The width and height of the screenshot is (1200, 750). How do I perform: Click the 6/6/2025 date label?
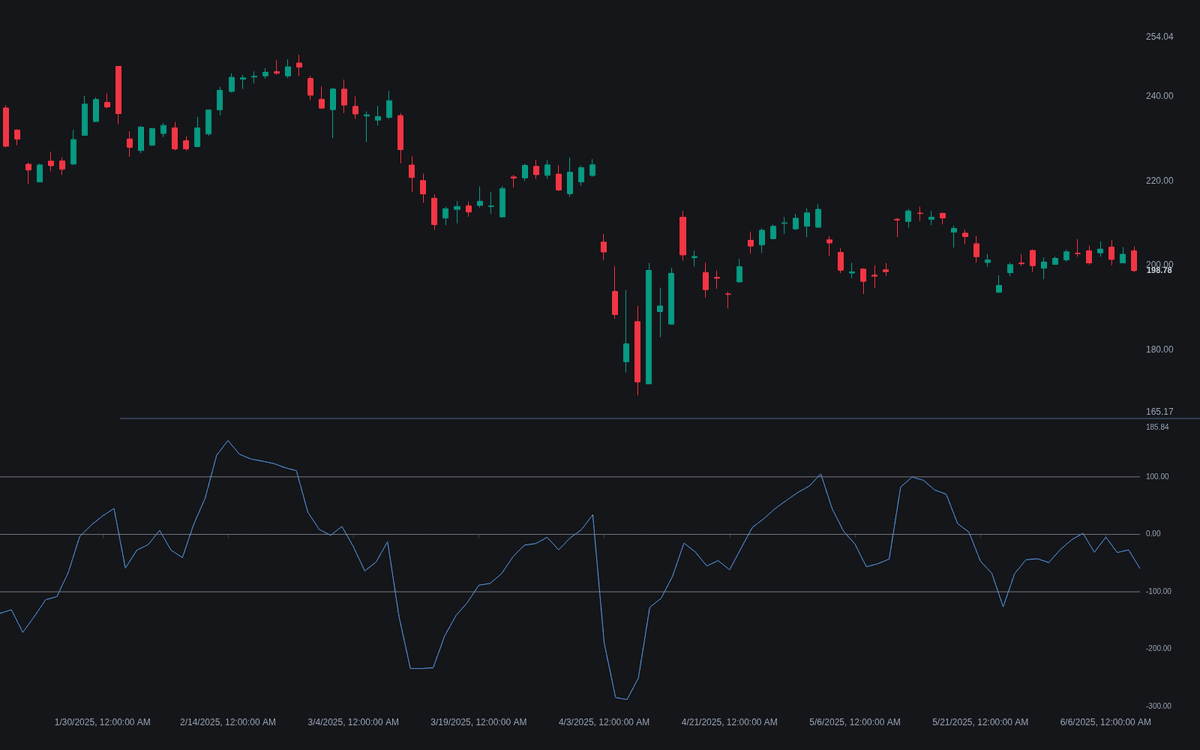click(1105, 722)
